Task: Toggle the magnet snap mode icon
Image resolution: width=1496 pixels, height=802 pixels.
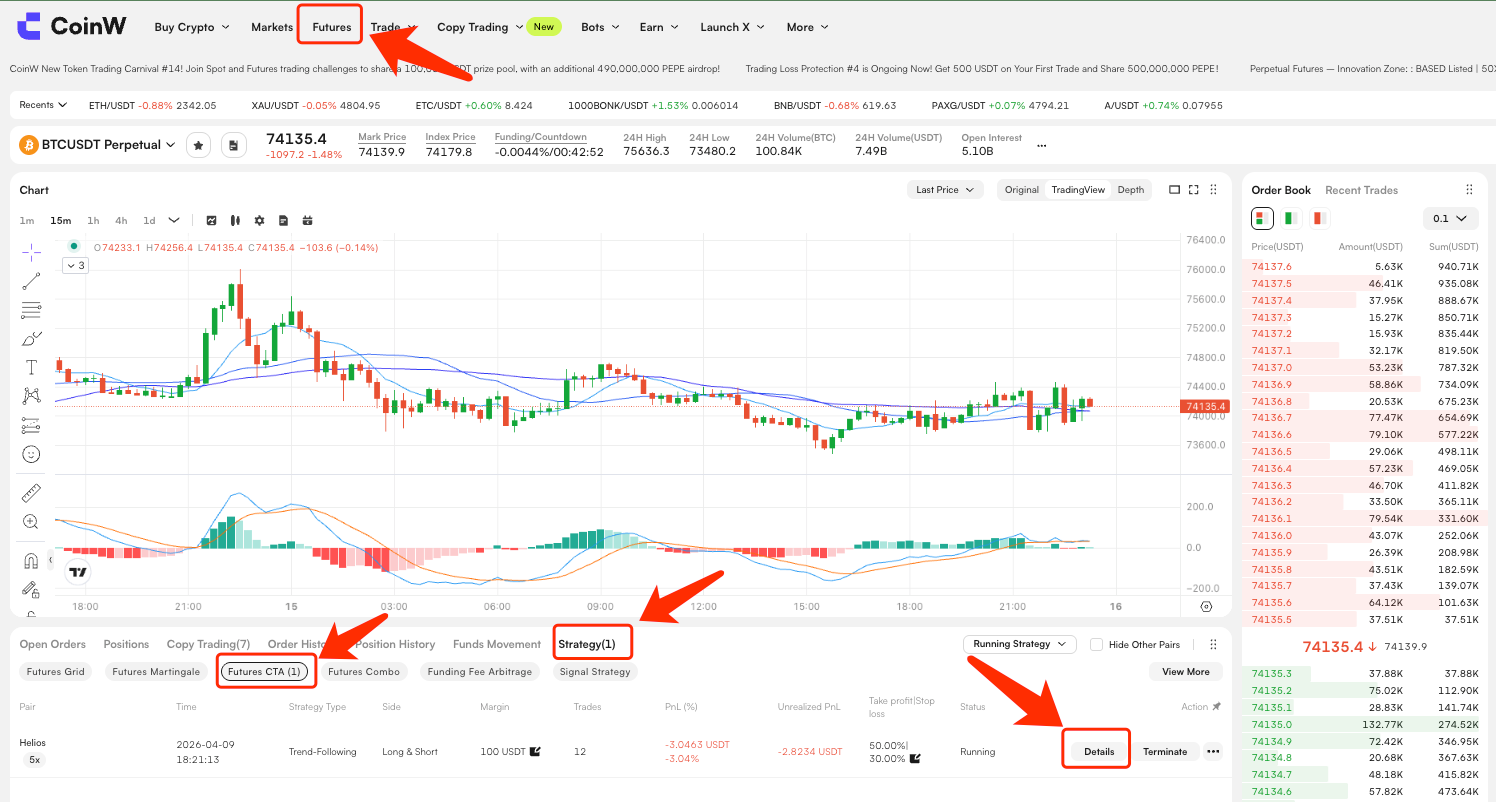Action: click(32, 560)
